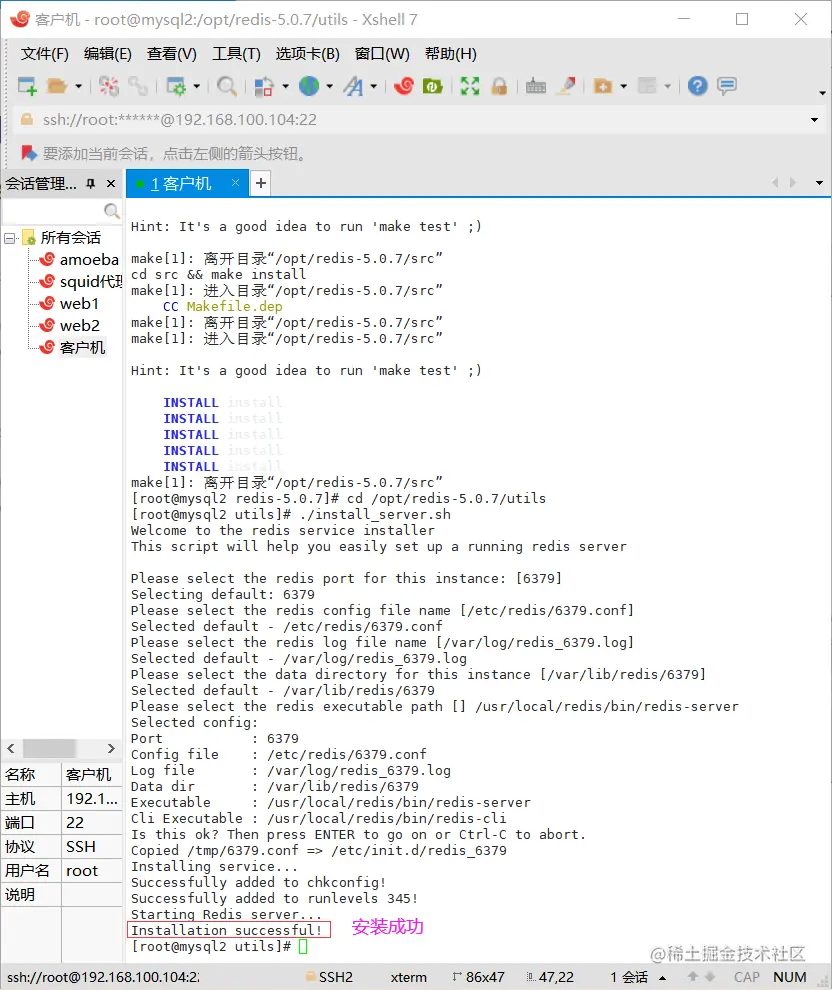Click the keyboard key-mapping toolbar icon

tap(536, 86)
